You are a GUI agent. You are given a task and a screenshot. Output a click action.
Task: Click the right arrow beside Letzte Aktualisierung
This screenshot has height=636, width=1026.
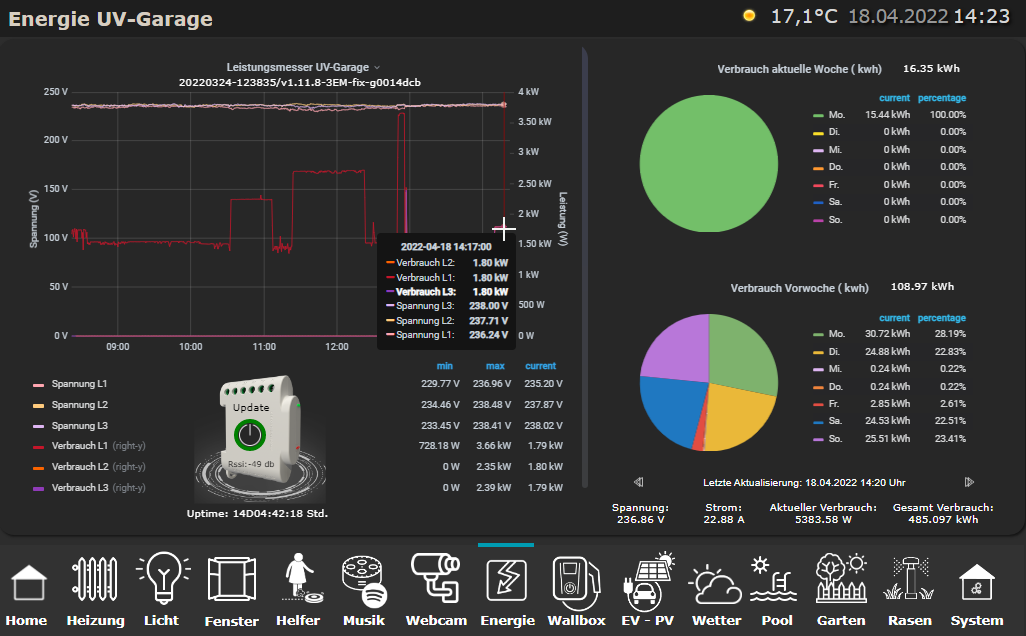968,481
